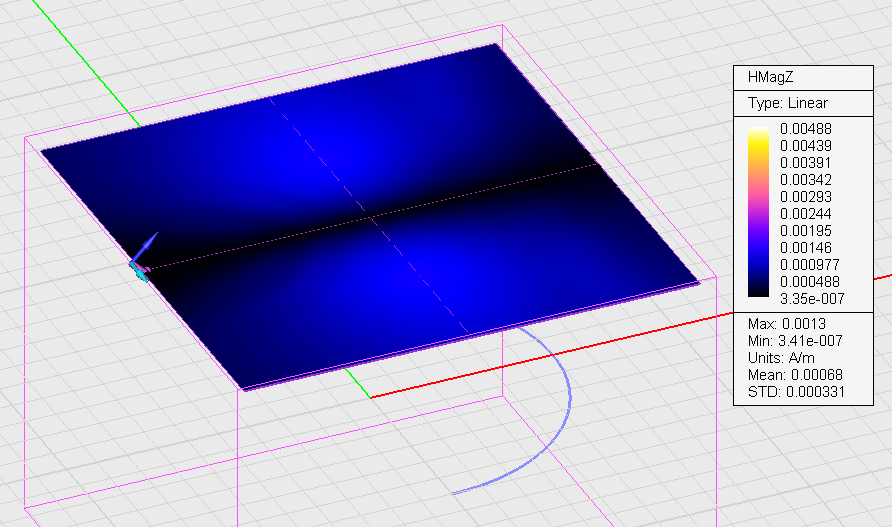Select the Type: Linear legend label
The width and height of the screenshot is (892, 527).
click(787, 103)
